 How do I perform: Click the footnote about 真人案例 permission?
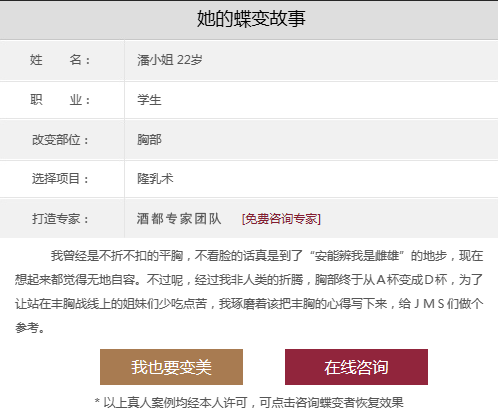(249, 403)
